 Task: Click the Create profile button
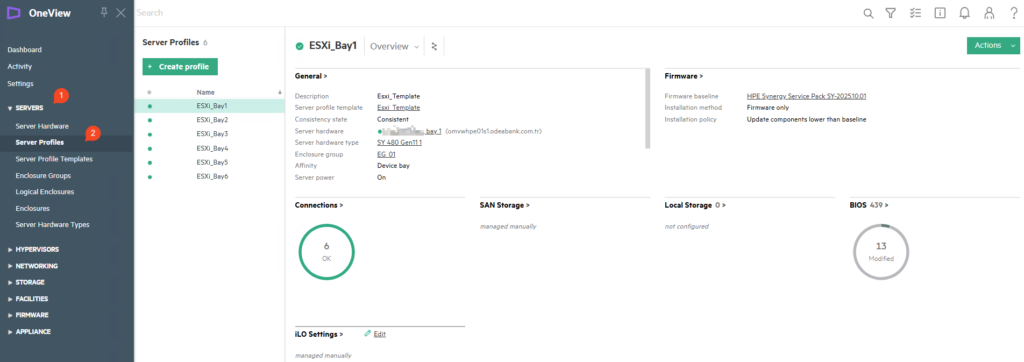(180, 67)
